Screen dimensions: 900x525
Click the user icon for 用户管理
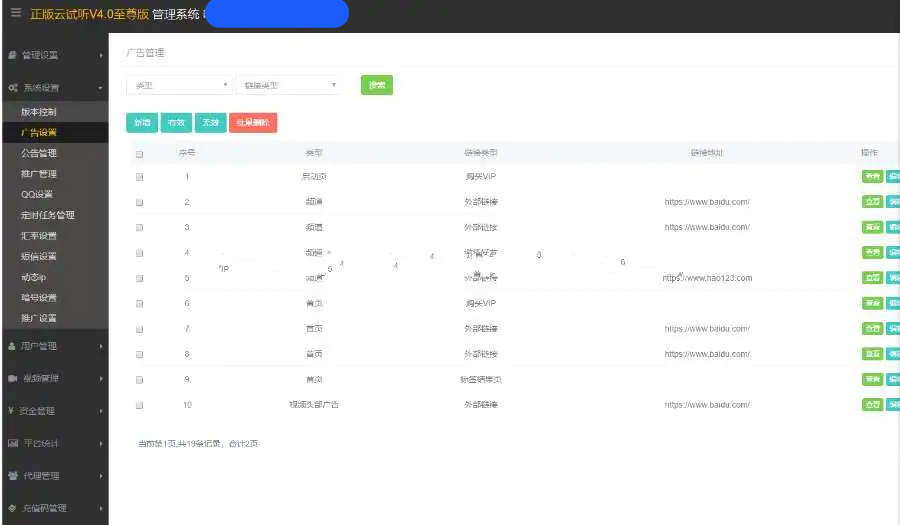tap(11, 346)
